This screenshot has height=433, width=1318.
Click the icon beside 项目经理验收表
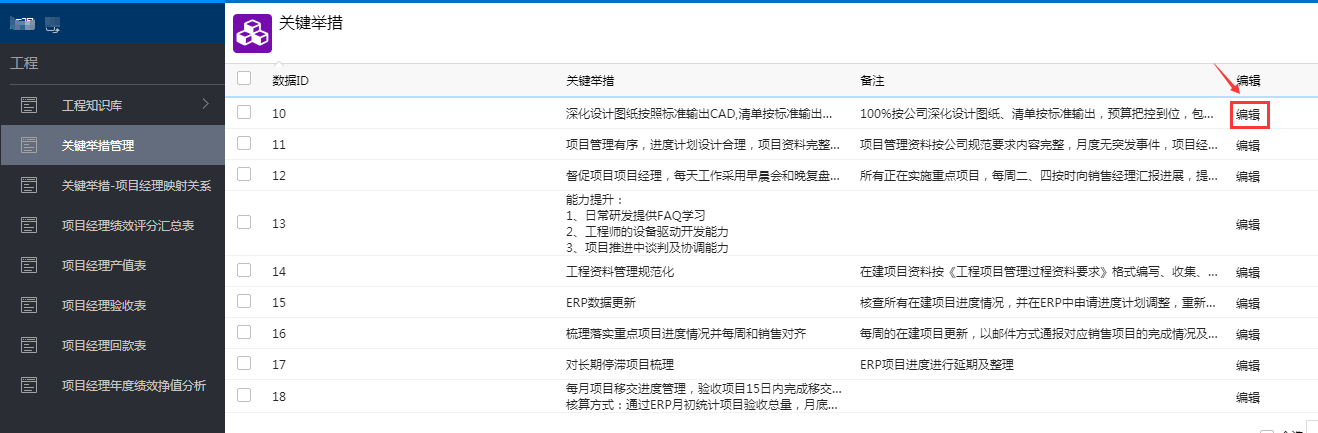pos(29,305)
